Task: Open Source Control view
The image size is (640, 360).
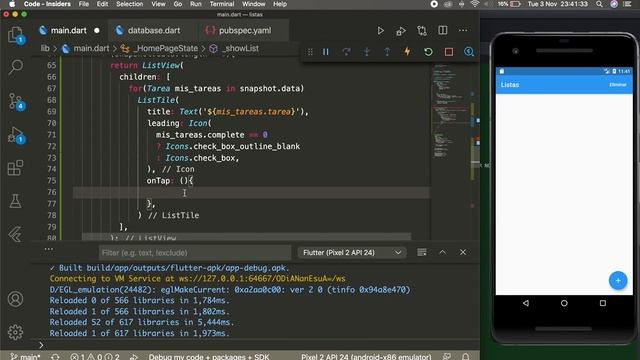Action: click(16, 101)
